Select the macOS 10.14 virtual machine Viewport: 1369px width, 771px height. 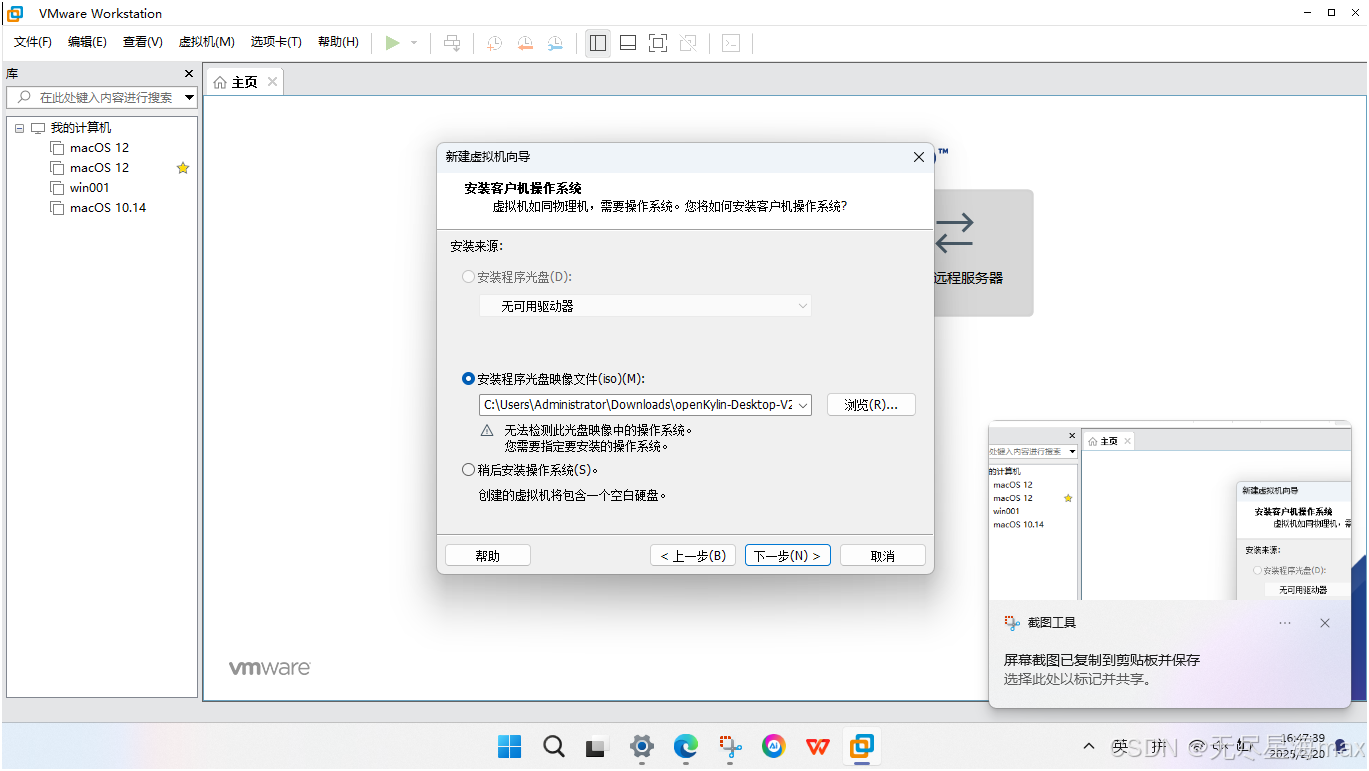(108, 208)
